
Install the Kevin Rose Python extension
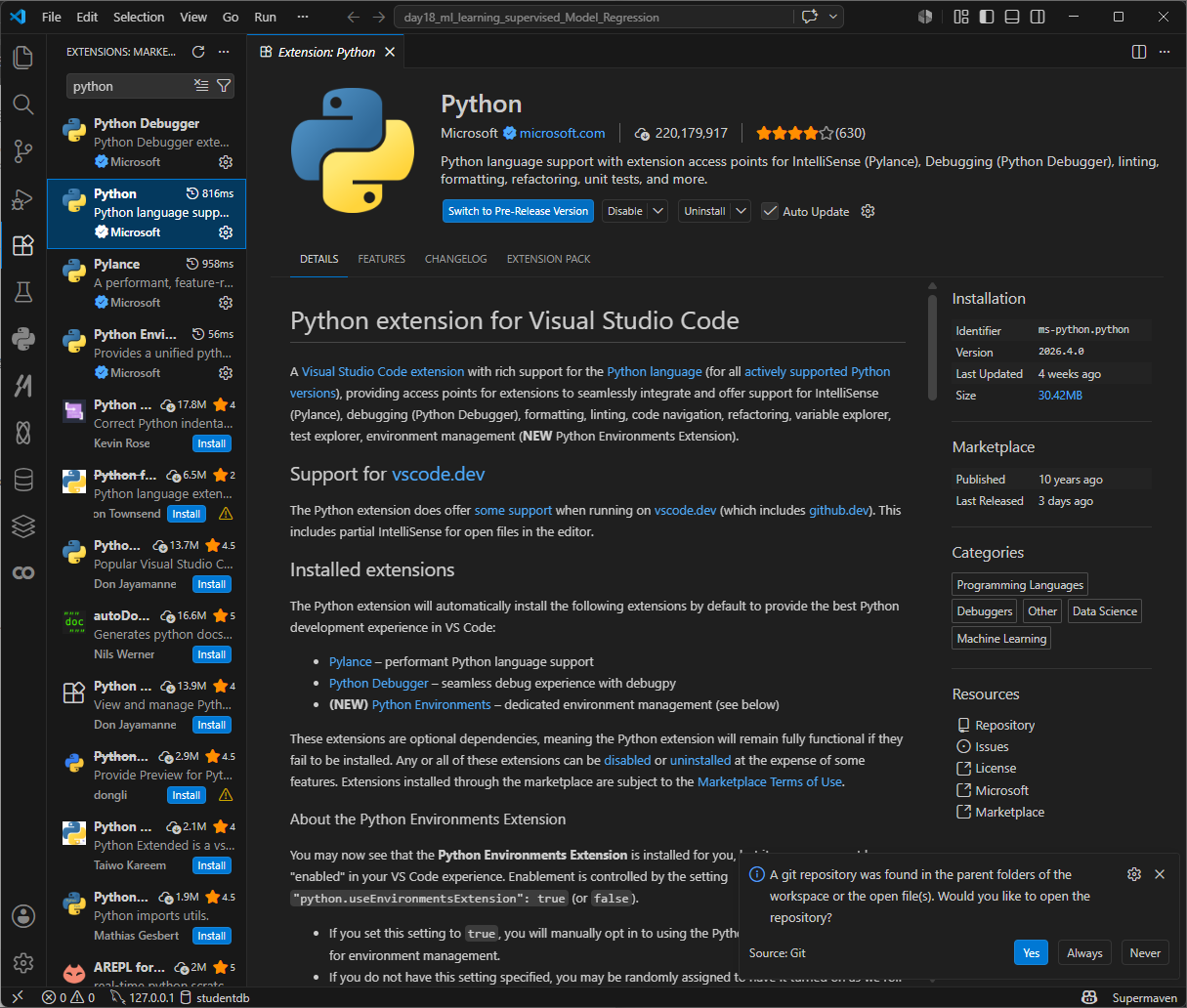[212, 443]
